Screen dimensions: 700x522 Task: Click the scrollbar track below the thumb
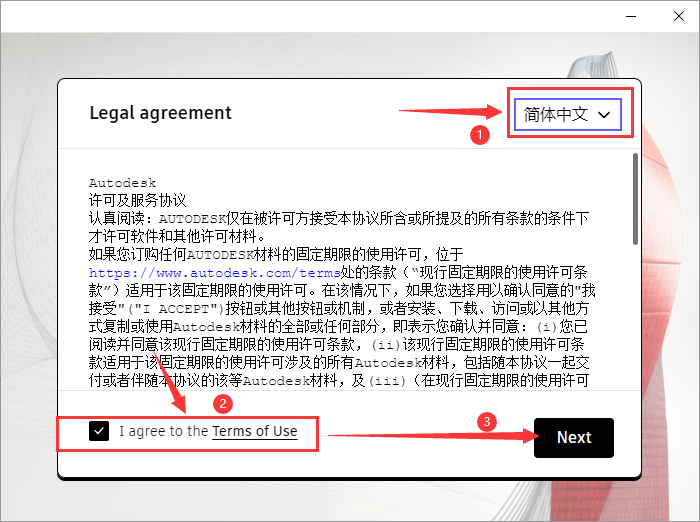pos(635,320)
